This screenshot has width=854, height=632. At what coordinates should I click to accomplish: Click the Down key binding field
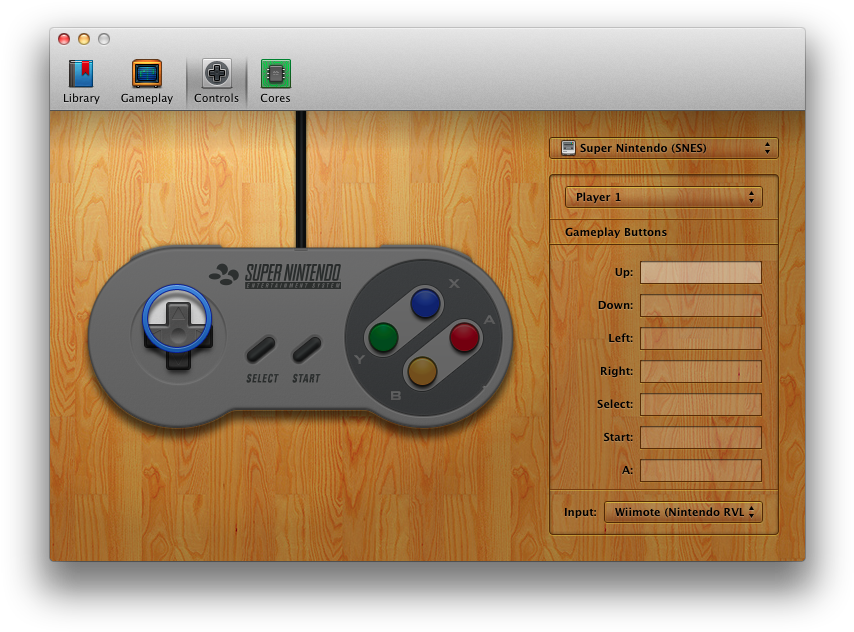701,306
